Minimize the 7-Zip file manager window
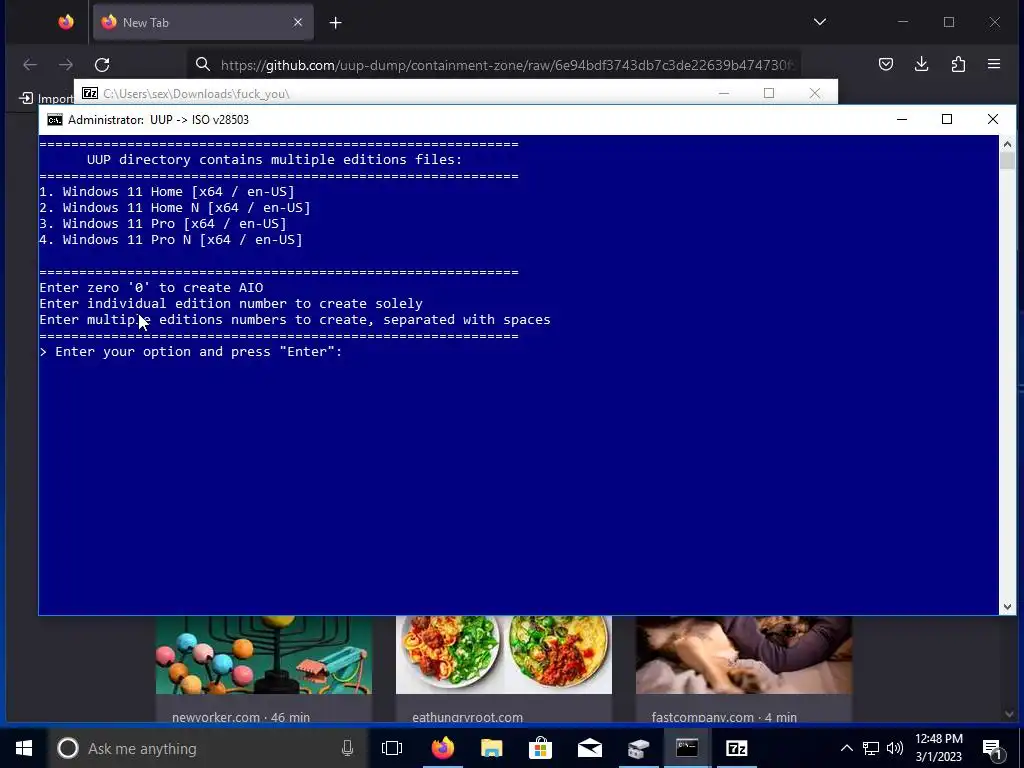 [724, 93]
